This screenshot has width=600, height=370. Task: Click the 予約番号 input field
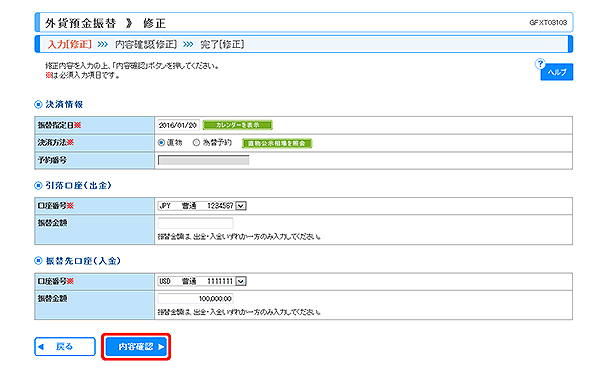point(203,160)
